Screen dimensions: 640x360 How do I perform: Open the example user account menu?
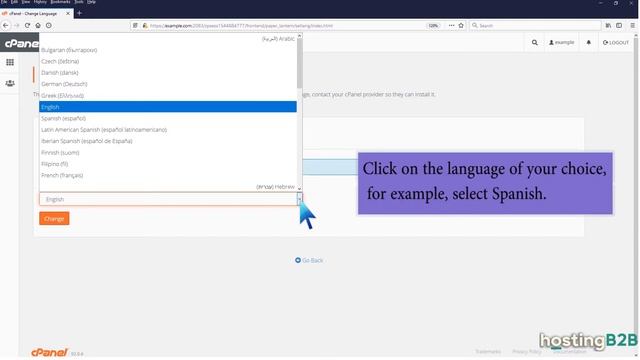coord(562,42)
